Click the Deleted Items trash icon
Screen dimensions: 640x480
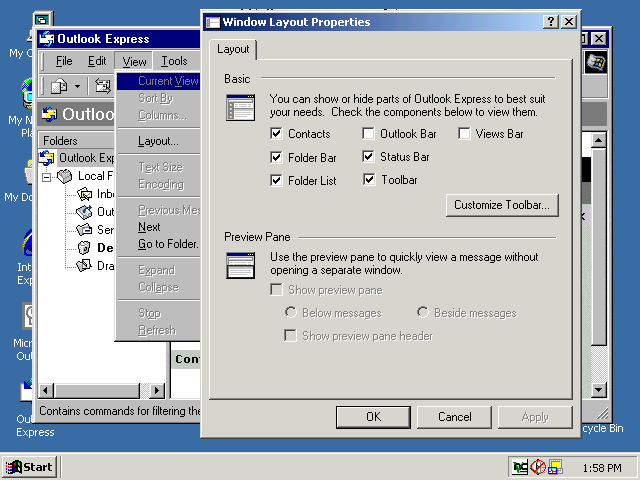point(84,247)
